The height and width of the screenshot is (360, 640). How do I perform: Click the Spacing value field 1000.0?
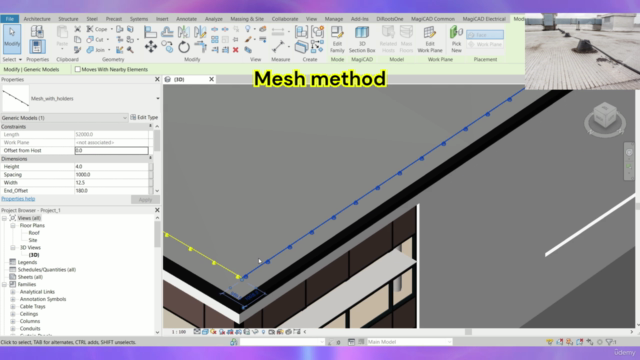[x=111, y=175]
